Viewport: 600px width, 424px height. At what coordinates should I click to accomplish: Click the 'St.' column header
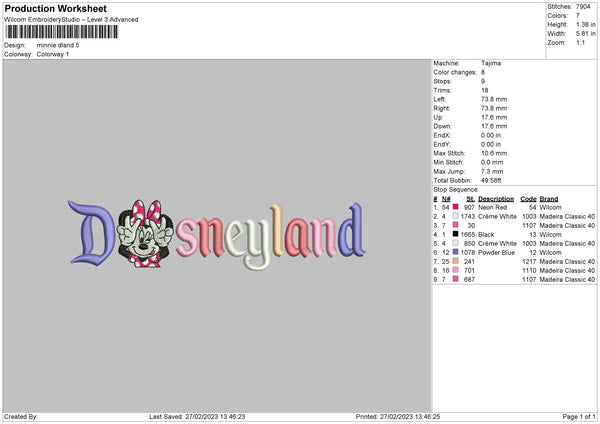(471, 199)
